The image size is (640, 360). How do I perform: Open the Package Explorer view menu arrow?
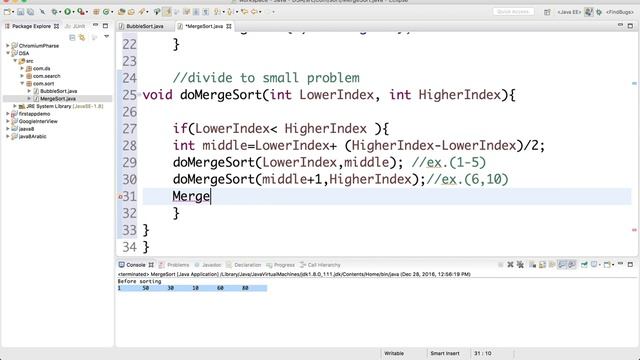[107, 37]
